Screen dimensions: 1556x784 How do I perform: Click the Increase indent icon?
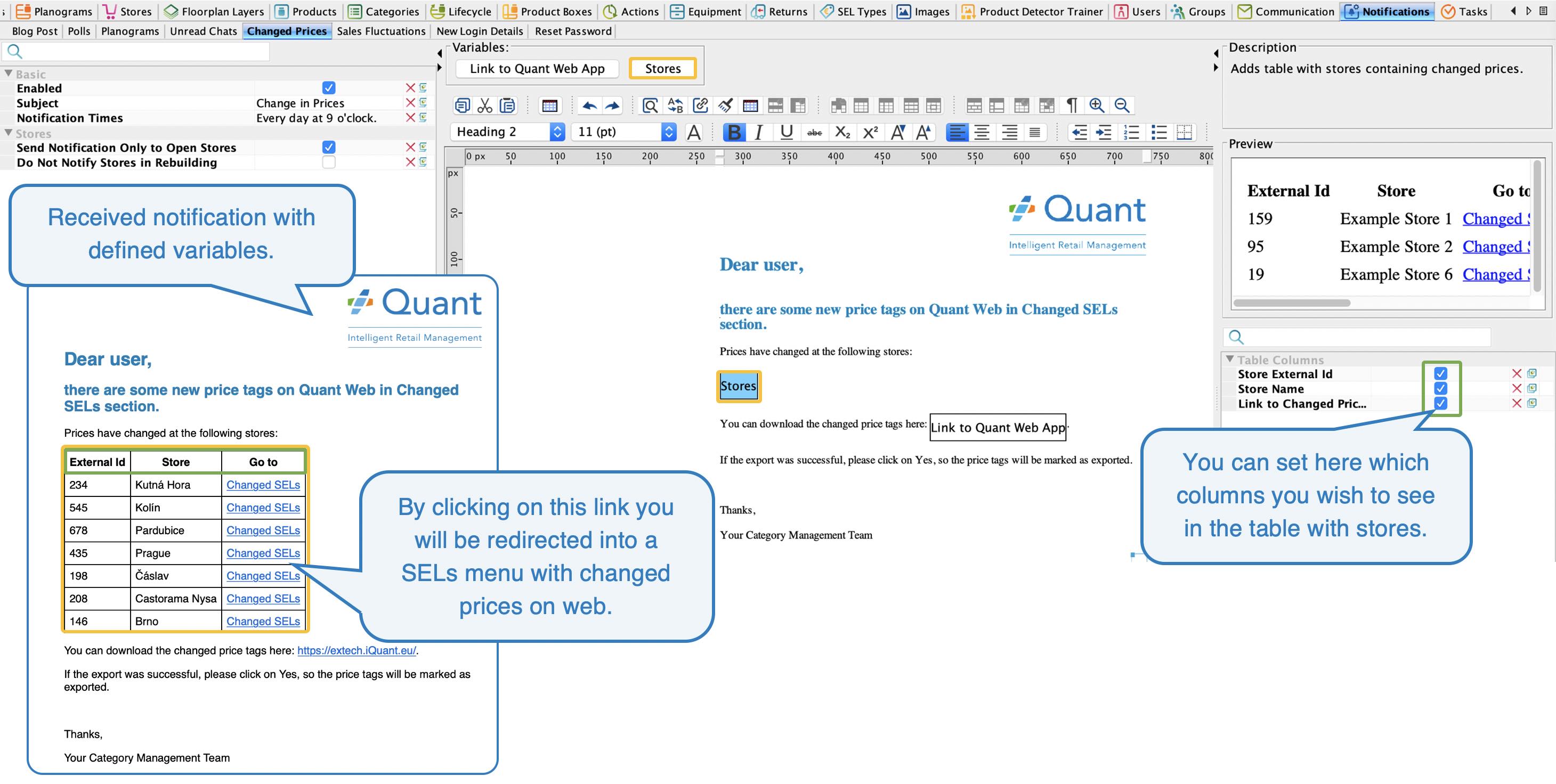[x=1104, y=132]
